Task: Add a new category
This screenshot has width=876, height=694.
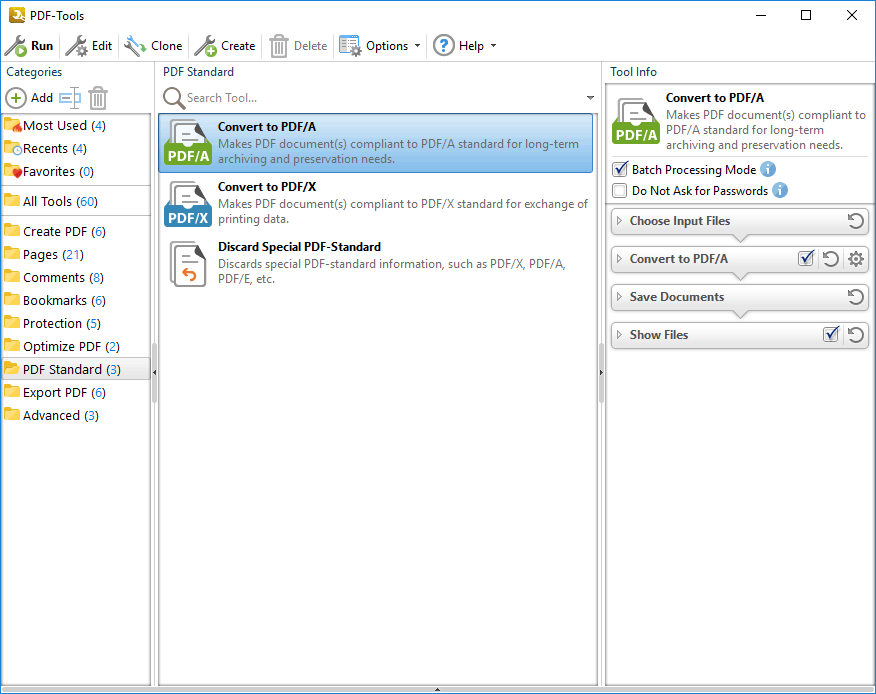Action: point(30,98)
